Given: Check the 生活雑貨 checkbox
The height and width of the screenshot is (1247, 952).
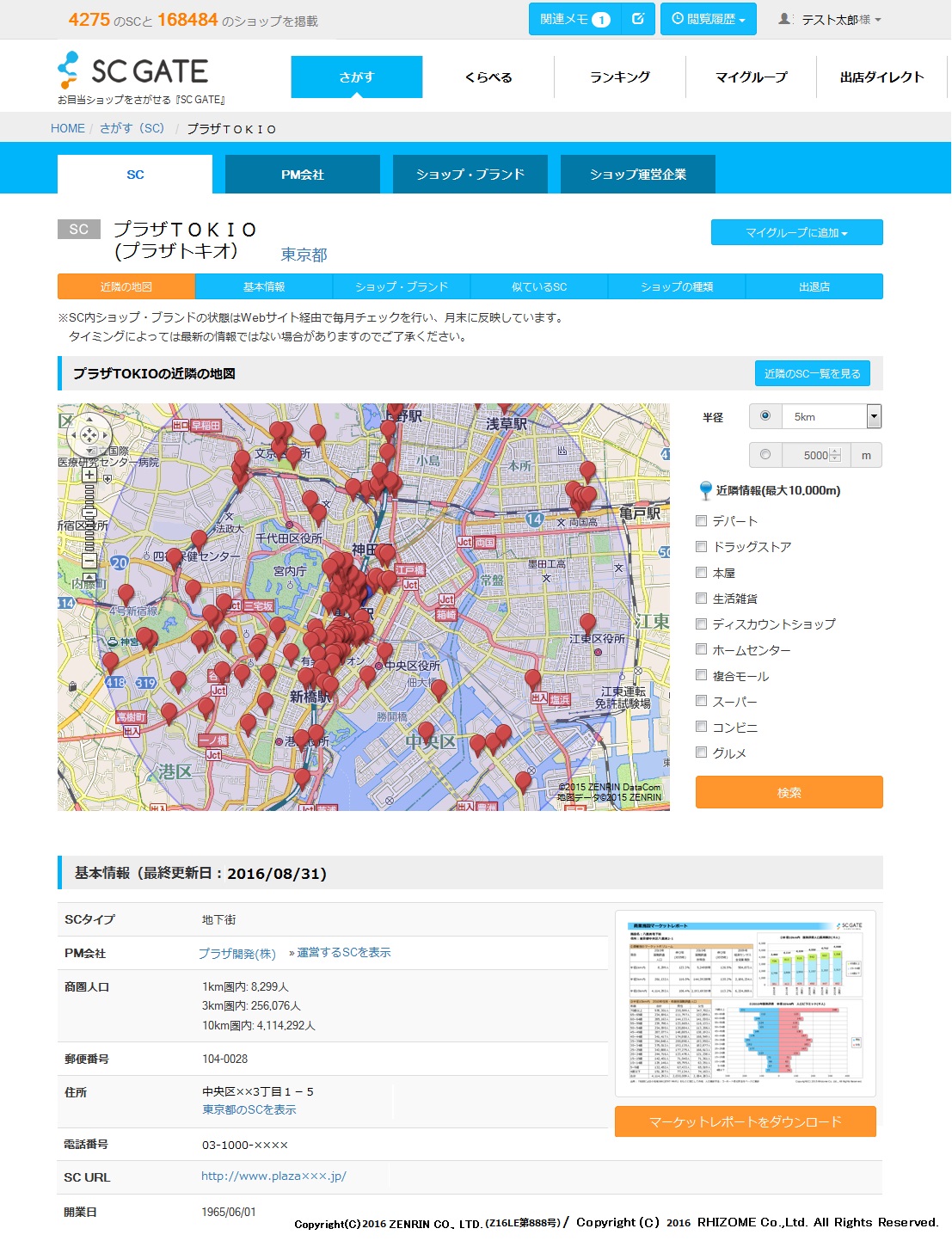Looking at the screenshot, I should pos(701,598).
